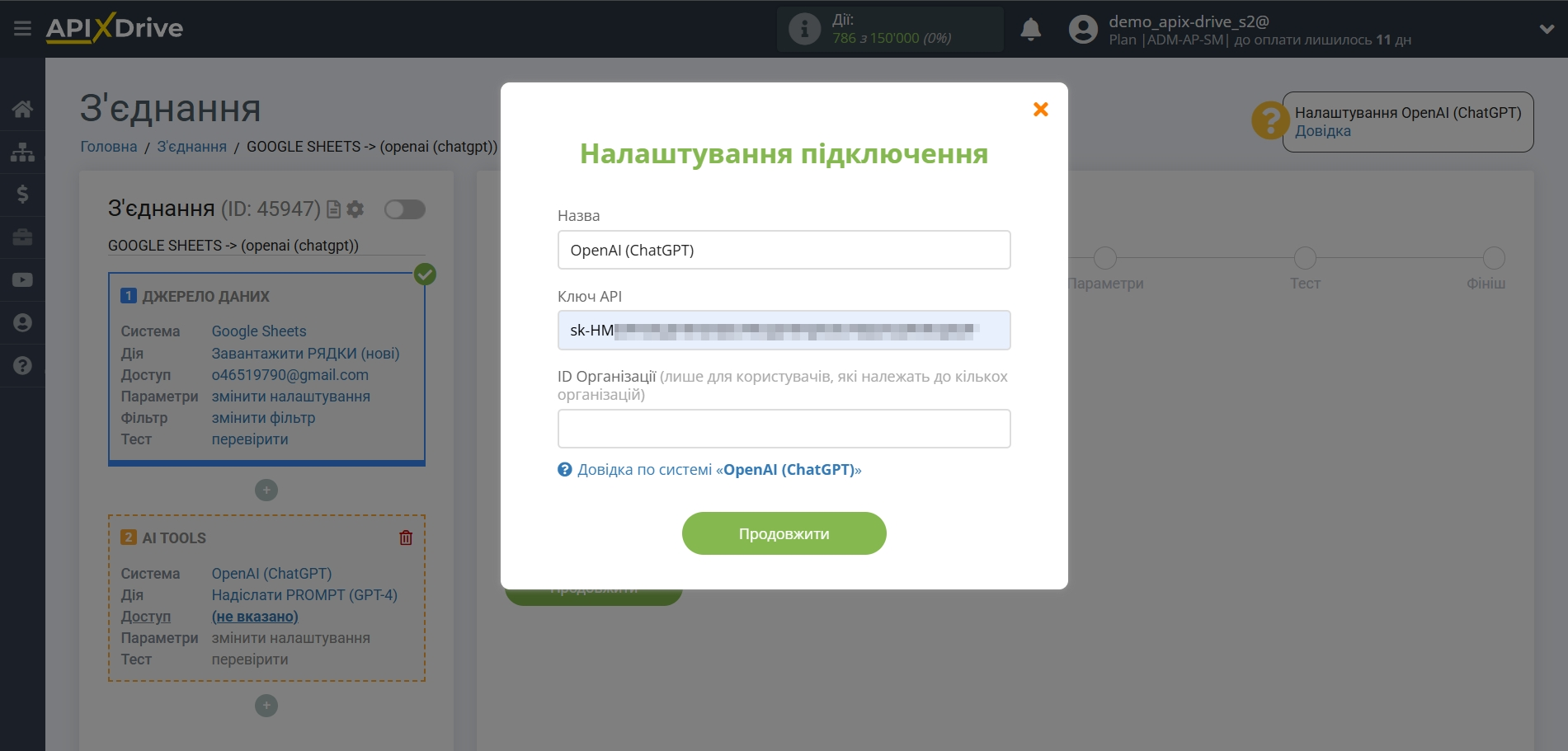Viewport: 1568px width, 751px height.
Task: Toggle the connection enable switch
Action: (405, 209)
